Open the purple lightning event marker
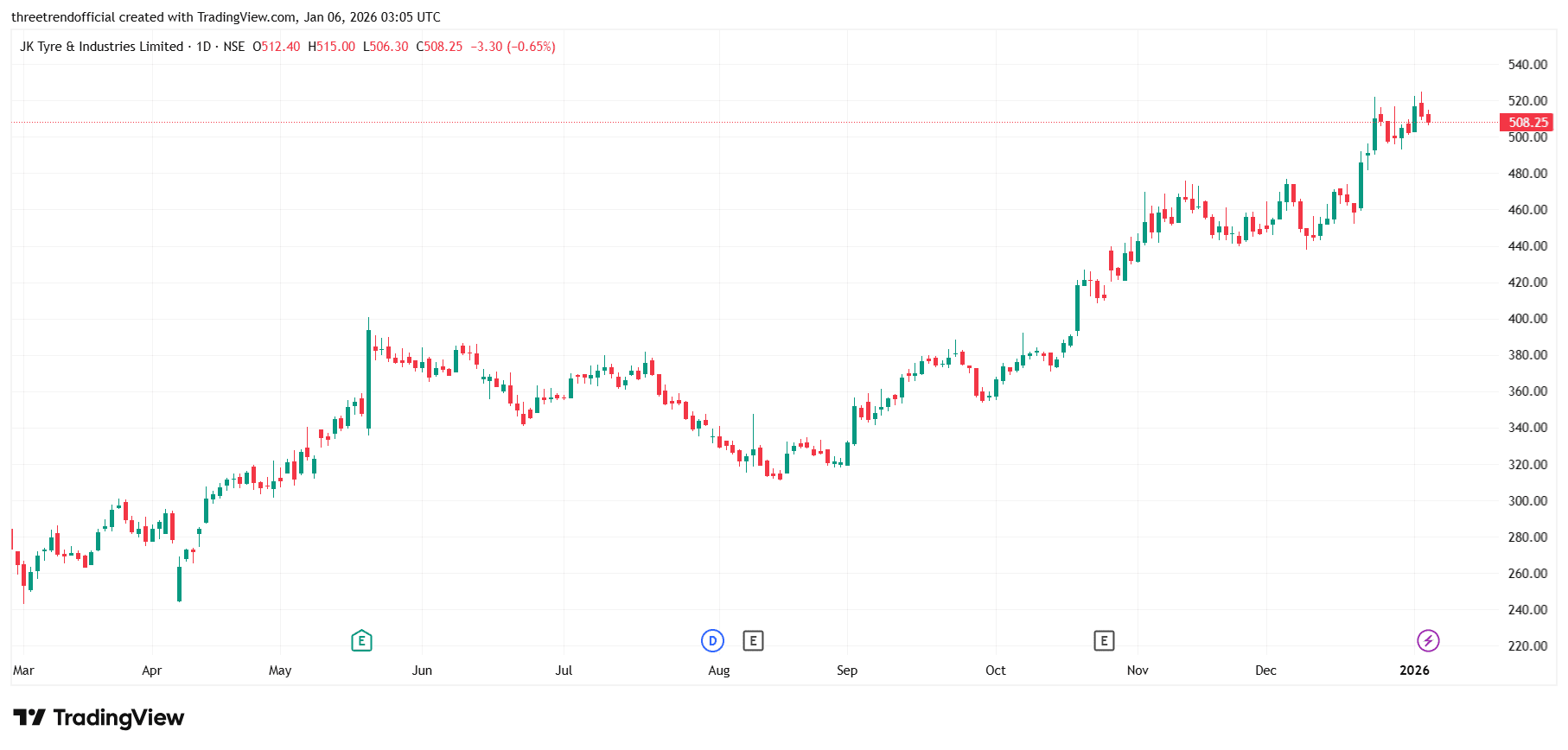The height and width of the screenshot is (750, 1568). [1428, 640]
